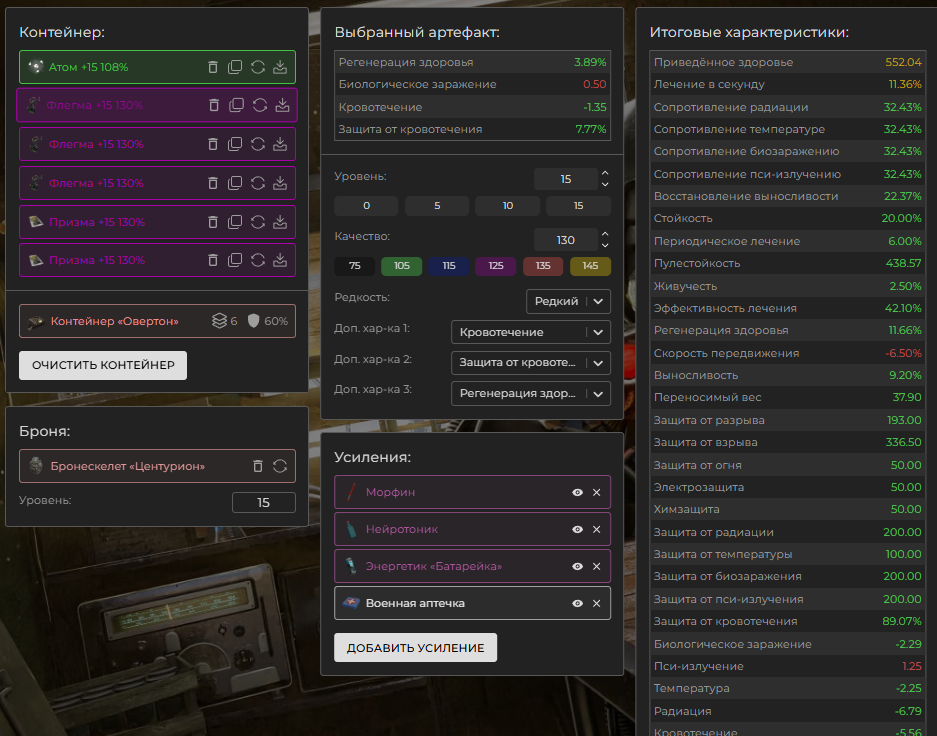Delete the highlighted Флегма +15 130% artifact
Image resolution: width=937 pixels, height=736 pixels.
point(214,105)
